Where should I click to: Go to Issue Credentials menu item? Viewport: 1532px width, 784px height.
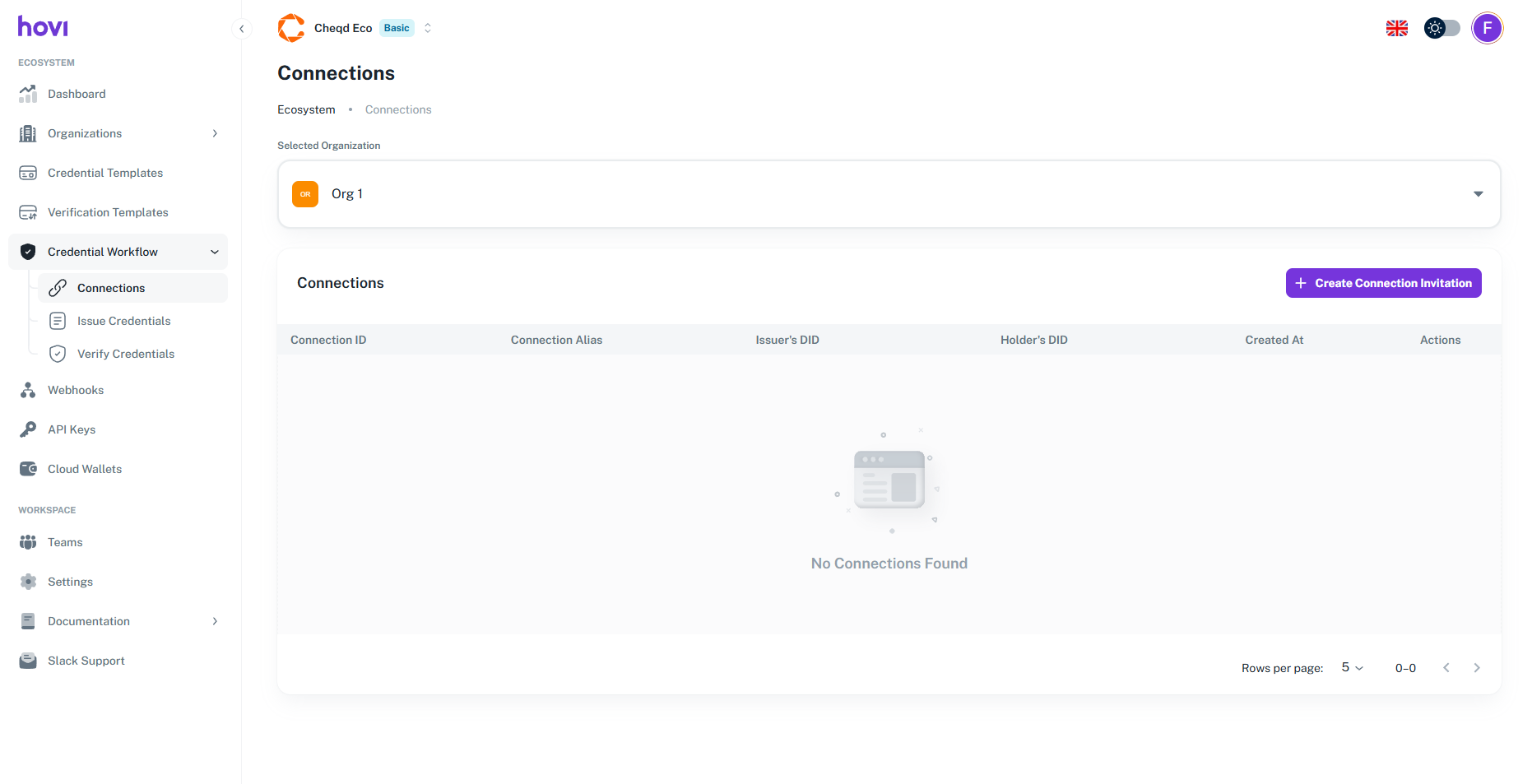click(123, 321)
